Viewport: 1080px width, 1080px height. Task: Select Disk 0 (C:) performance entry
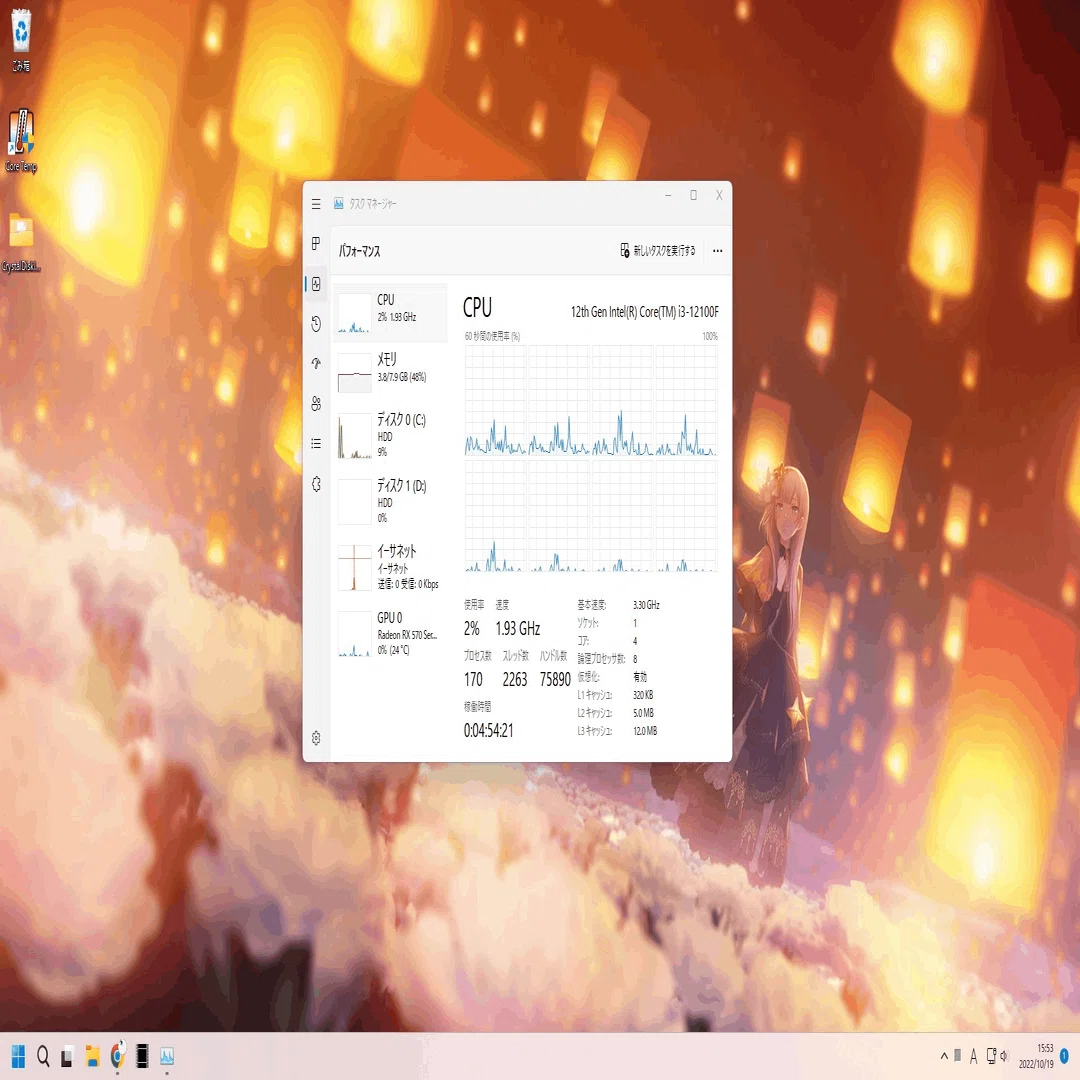pos(390,435)
